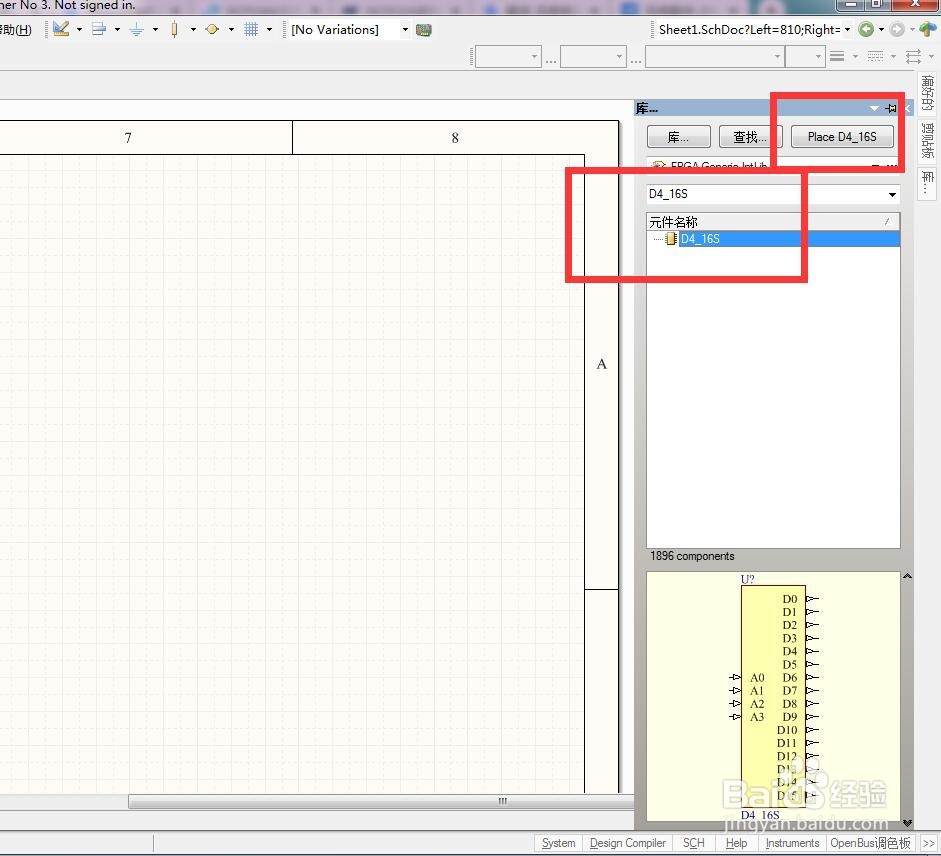Image resolution: width=941 pixels, height=856 pixels.
Task: Select the alignment tools icon
Action: click(x=99, y=29)
